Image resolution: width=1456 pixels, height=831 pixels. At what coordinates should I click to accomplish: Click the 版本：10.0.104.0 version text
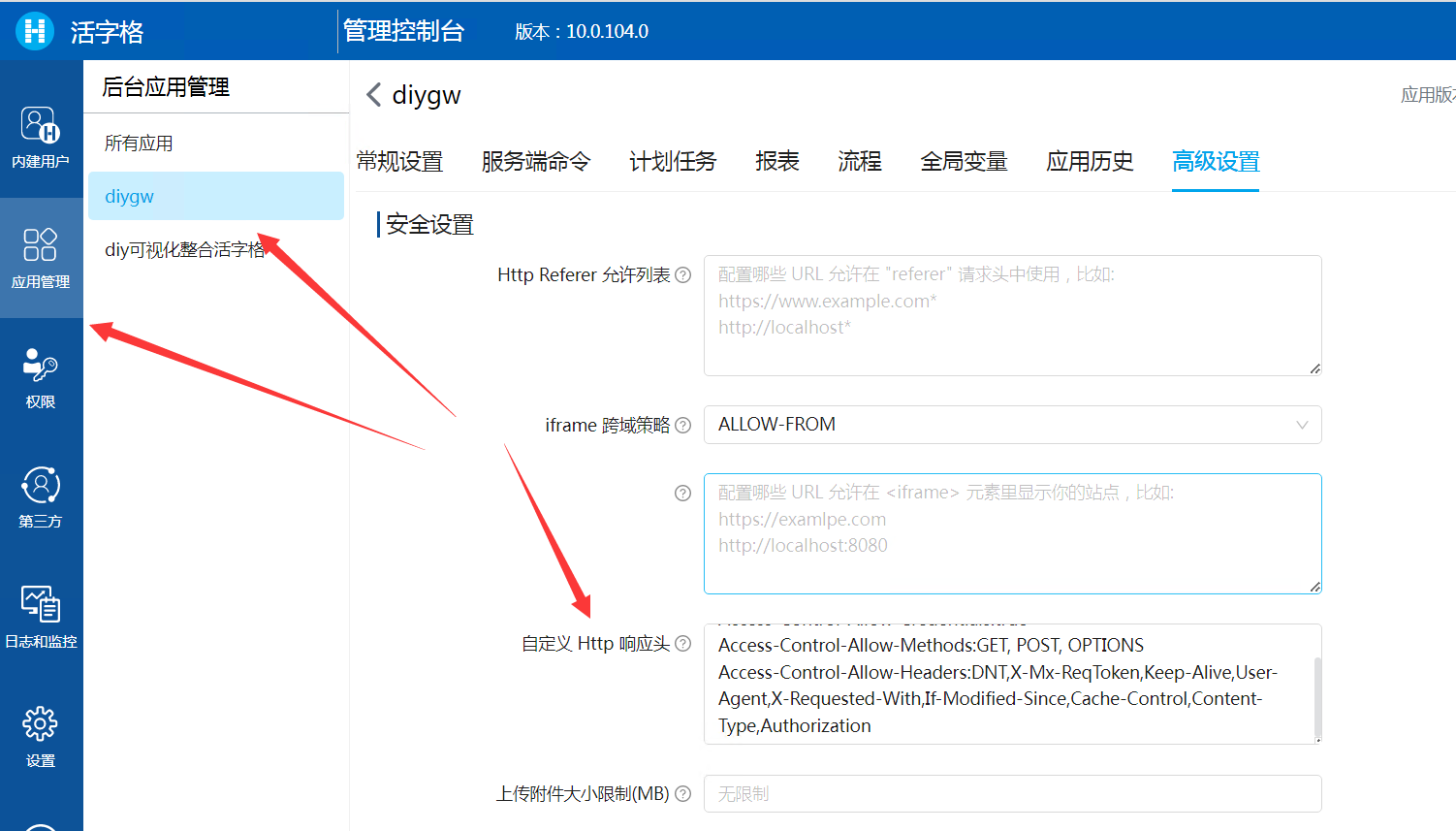[x=582, y=31]
